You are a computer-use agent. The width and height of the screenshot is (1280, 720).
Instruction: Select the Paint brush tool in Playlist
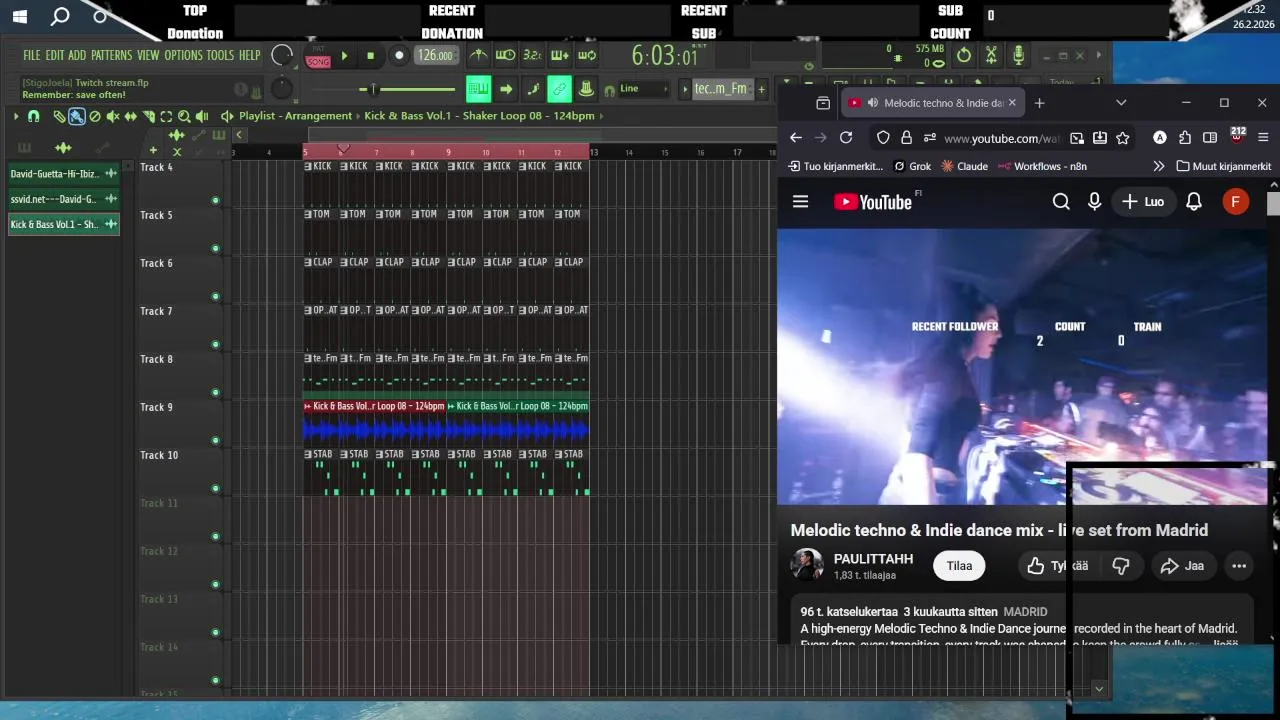click(77, 116)
